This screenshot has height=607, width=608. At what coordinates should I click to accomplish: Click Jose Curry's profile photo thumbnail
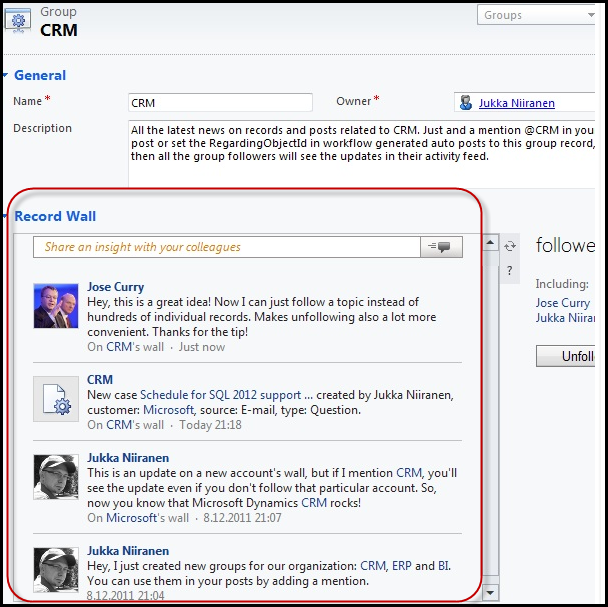56,306
